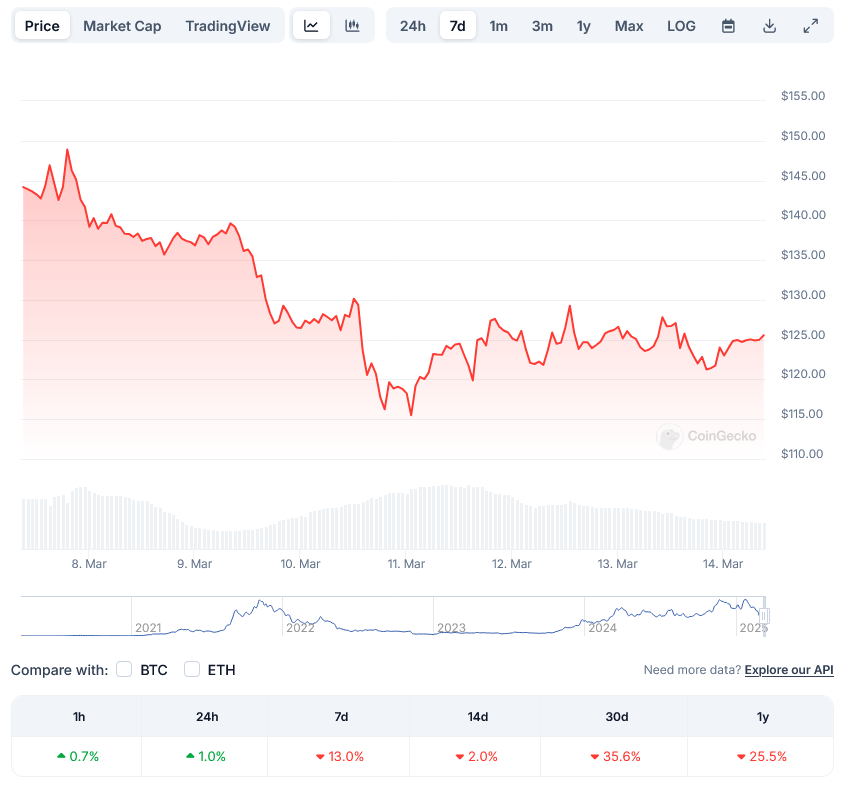Enable ETH comparison checkbox

tap(192, 669)
